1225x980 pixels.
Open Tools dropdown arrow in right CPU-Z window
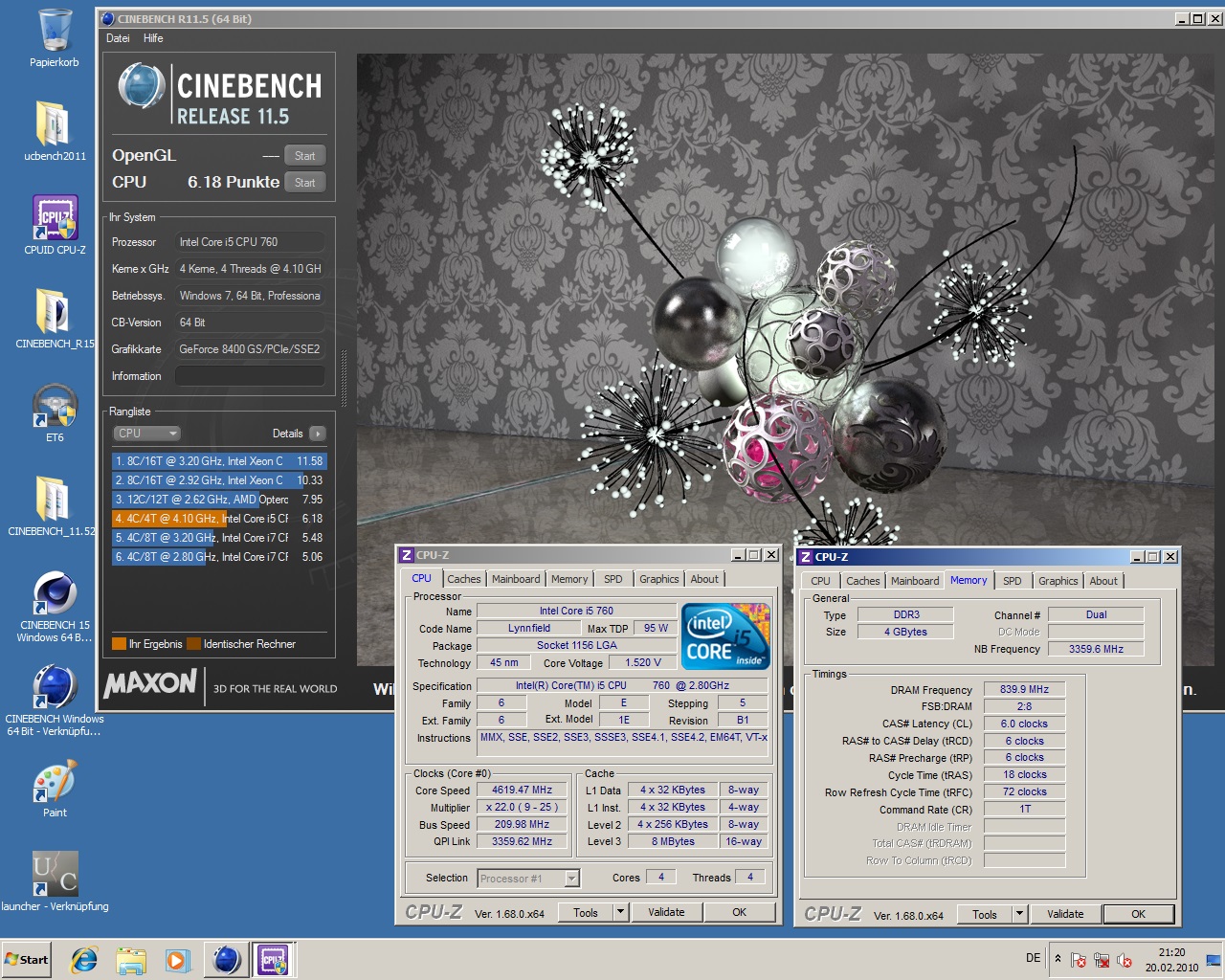[1020, 915]
